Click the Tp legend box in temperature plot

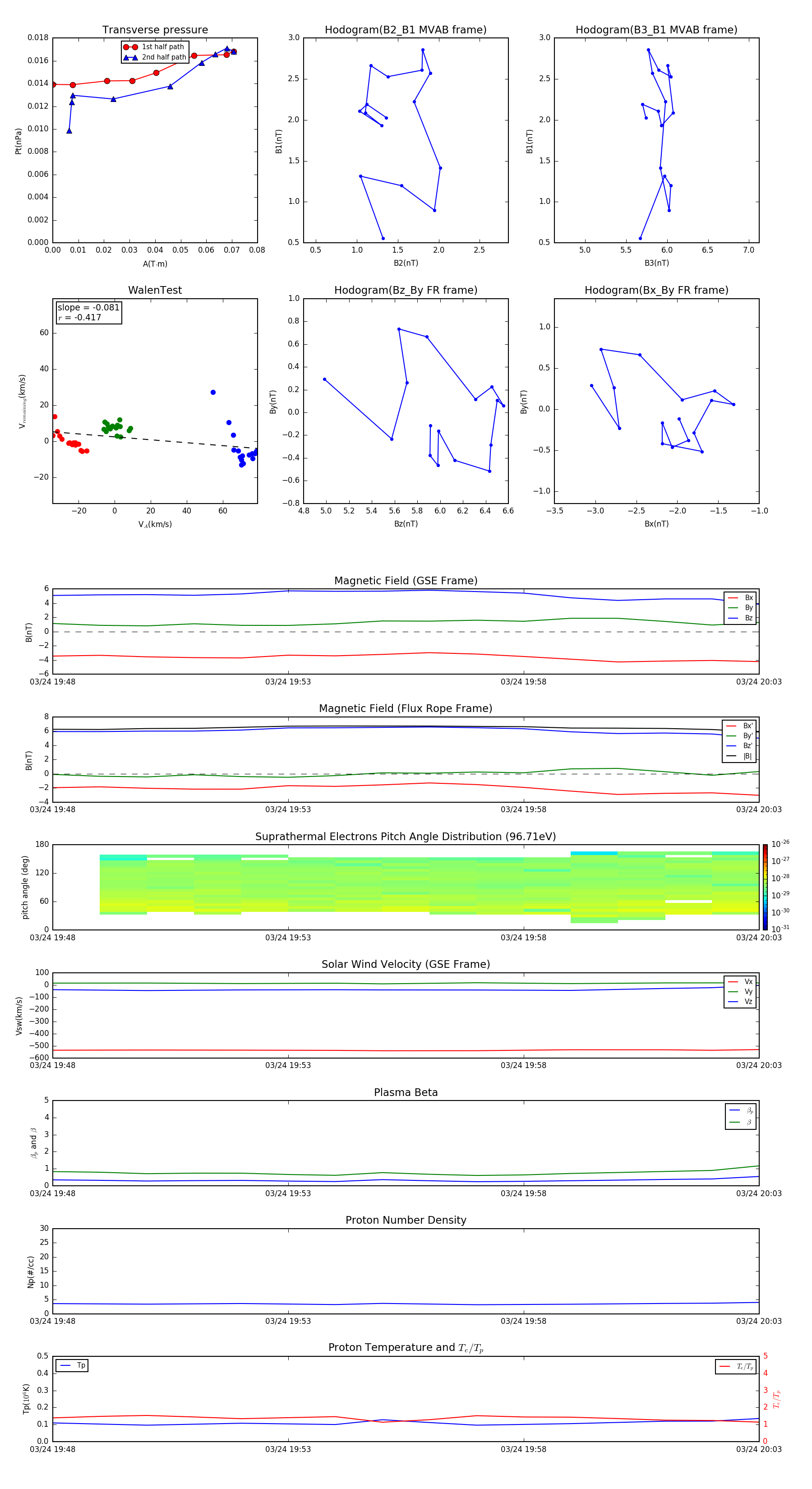point(72,1365)
